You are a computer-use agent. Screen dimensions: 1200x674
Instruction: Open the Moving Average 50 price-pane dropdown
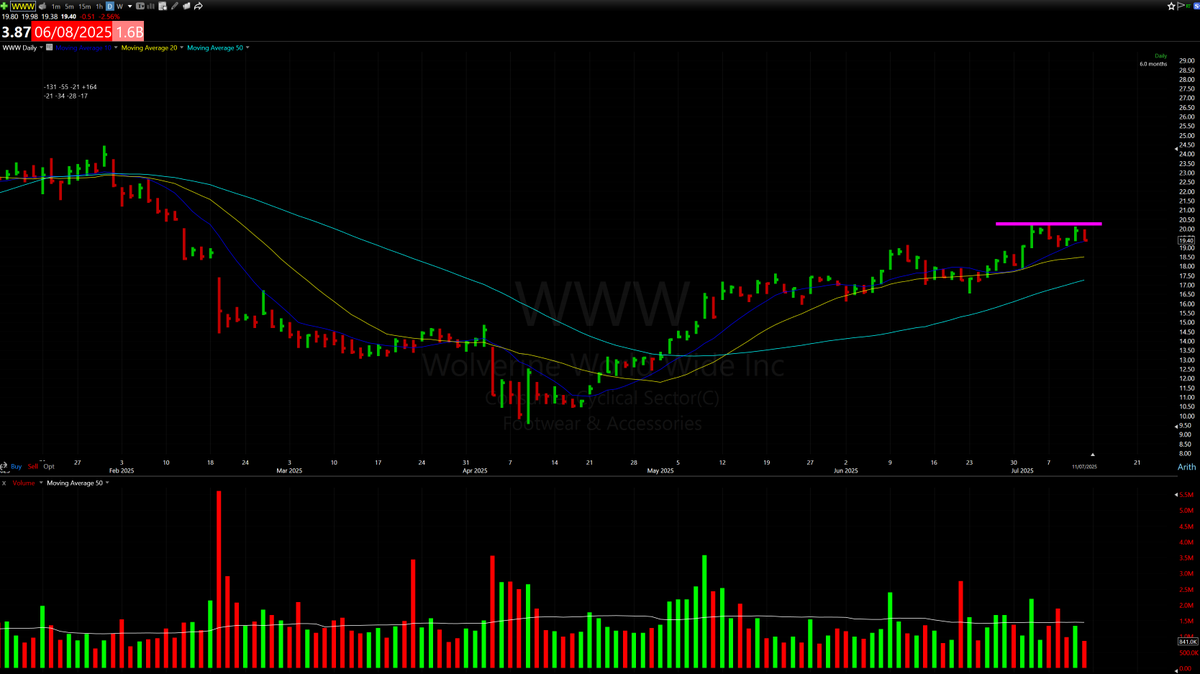pos(247,47)
